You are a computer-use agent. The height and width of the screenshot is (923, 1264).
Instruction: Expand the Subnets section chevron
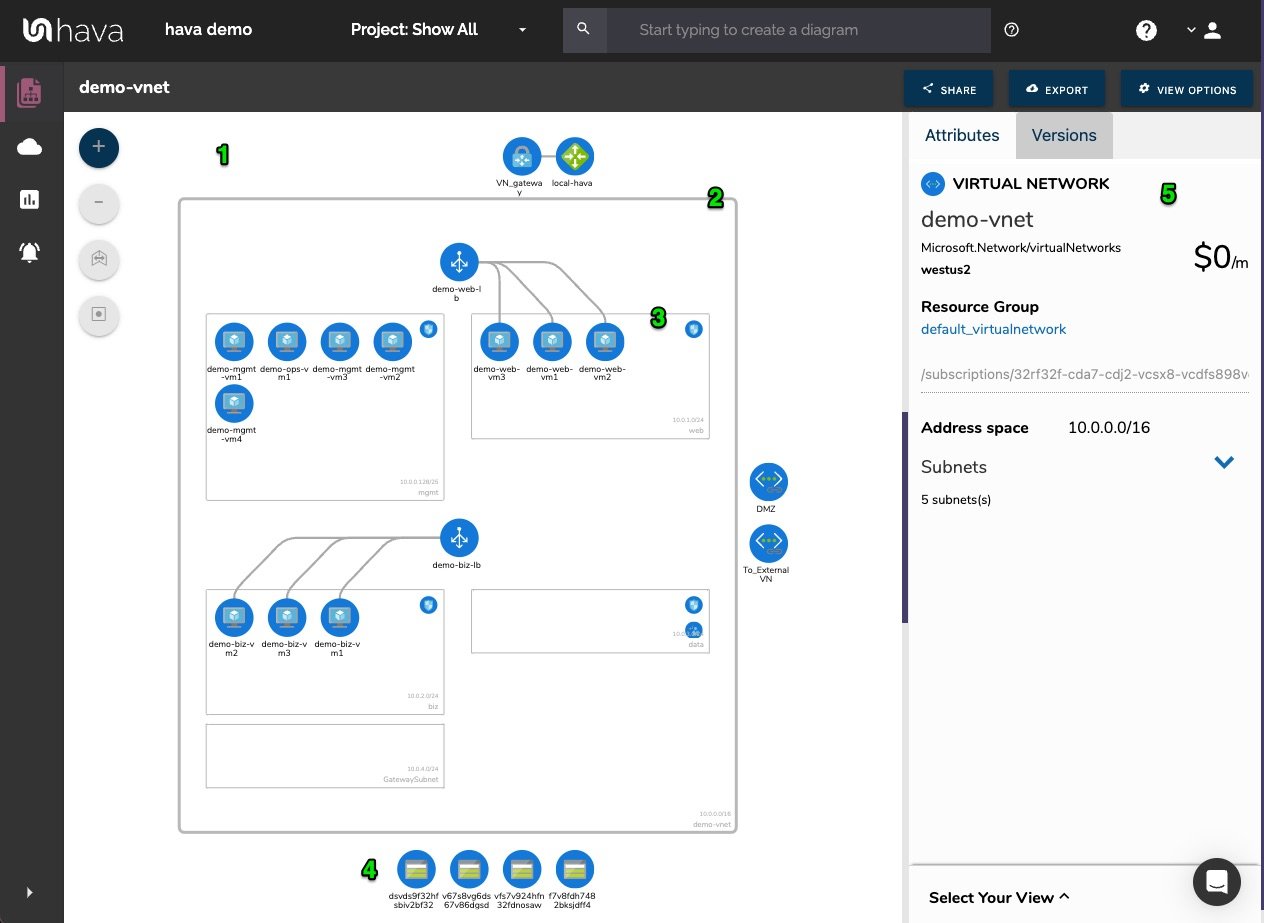(1224, 462)
